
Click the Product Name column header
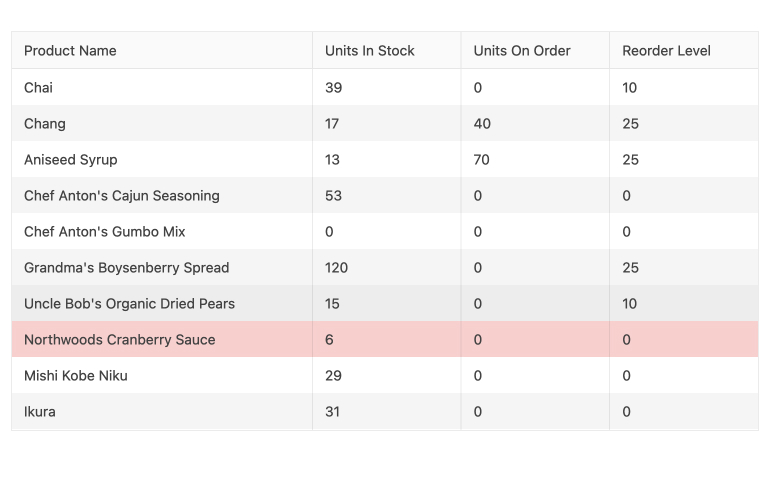point(162,51)
